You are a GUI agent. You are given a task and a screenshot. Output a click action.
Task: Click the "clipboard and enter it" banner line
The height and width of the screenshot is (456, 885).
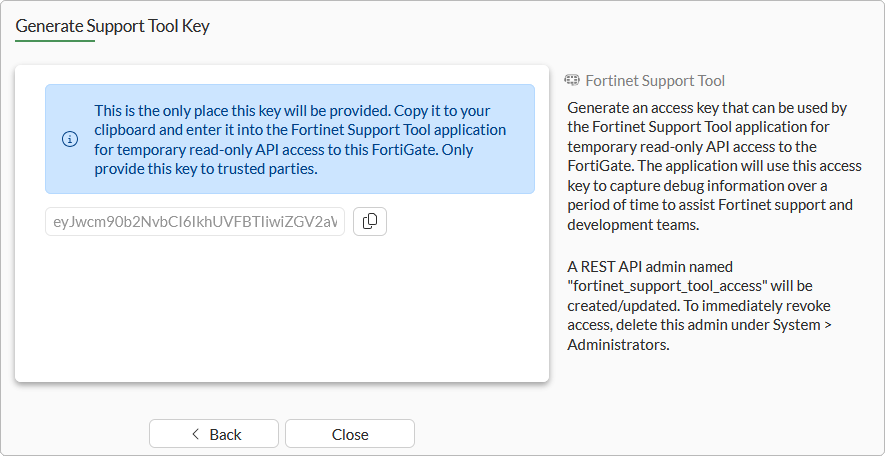coord(292,130)
